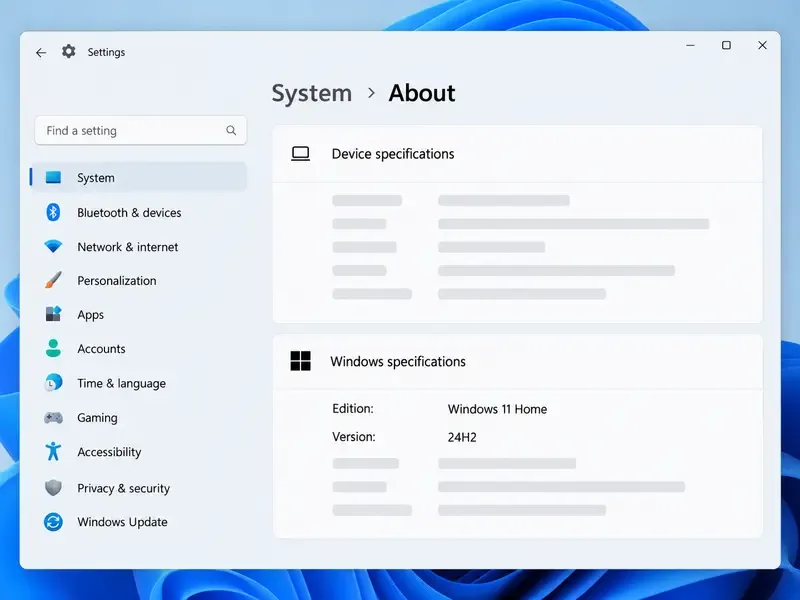Click the Windows Update sync icon
The width and height of the screenshot is (800, 600).
pos(53,522)
